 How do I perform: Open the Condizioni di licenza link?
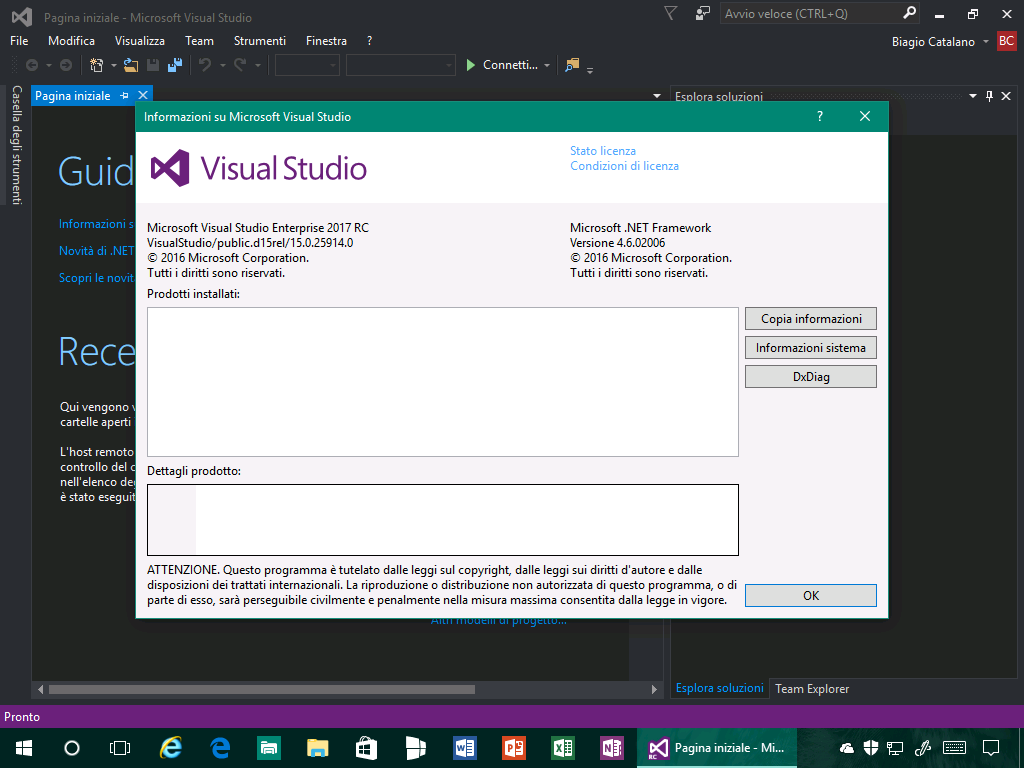click(624, 166)
